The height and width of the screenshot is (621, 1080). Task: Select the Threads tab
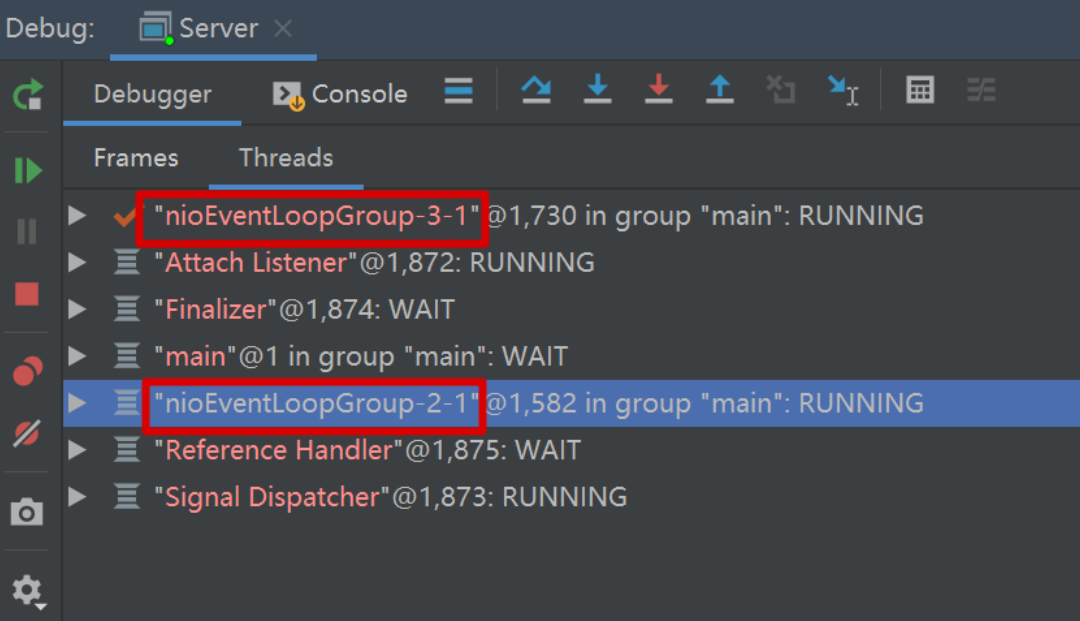click(x=286, y=158)
